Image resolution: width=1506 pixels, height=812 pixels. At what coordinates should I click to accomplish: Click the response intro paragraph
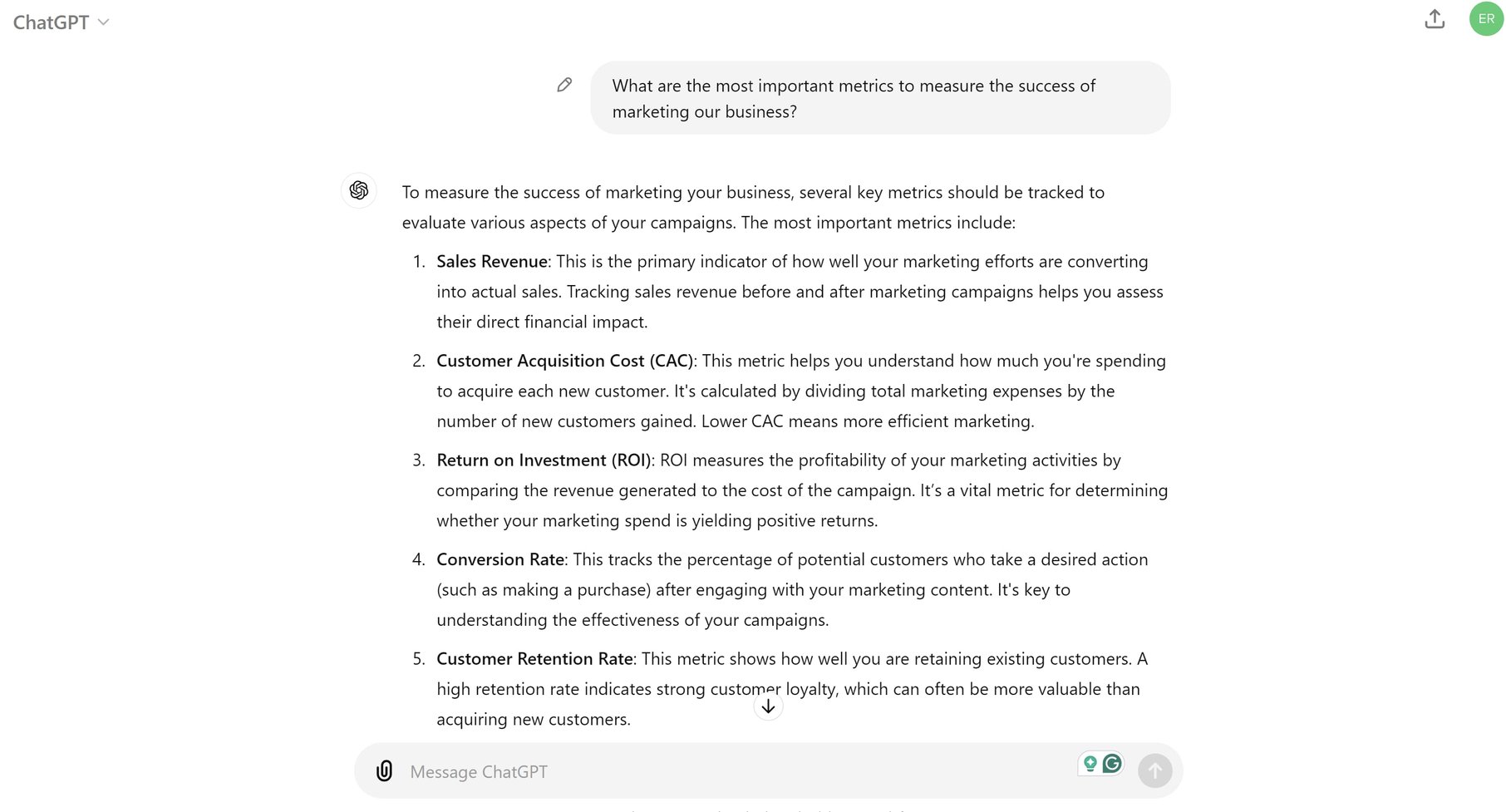tap(752, 207)
